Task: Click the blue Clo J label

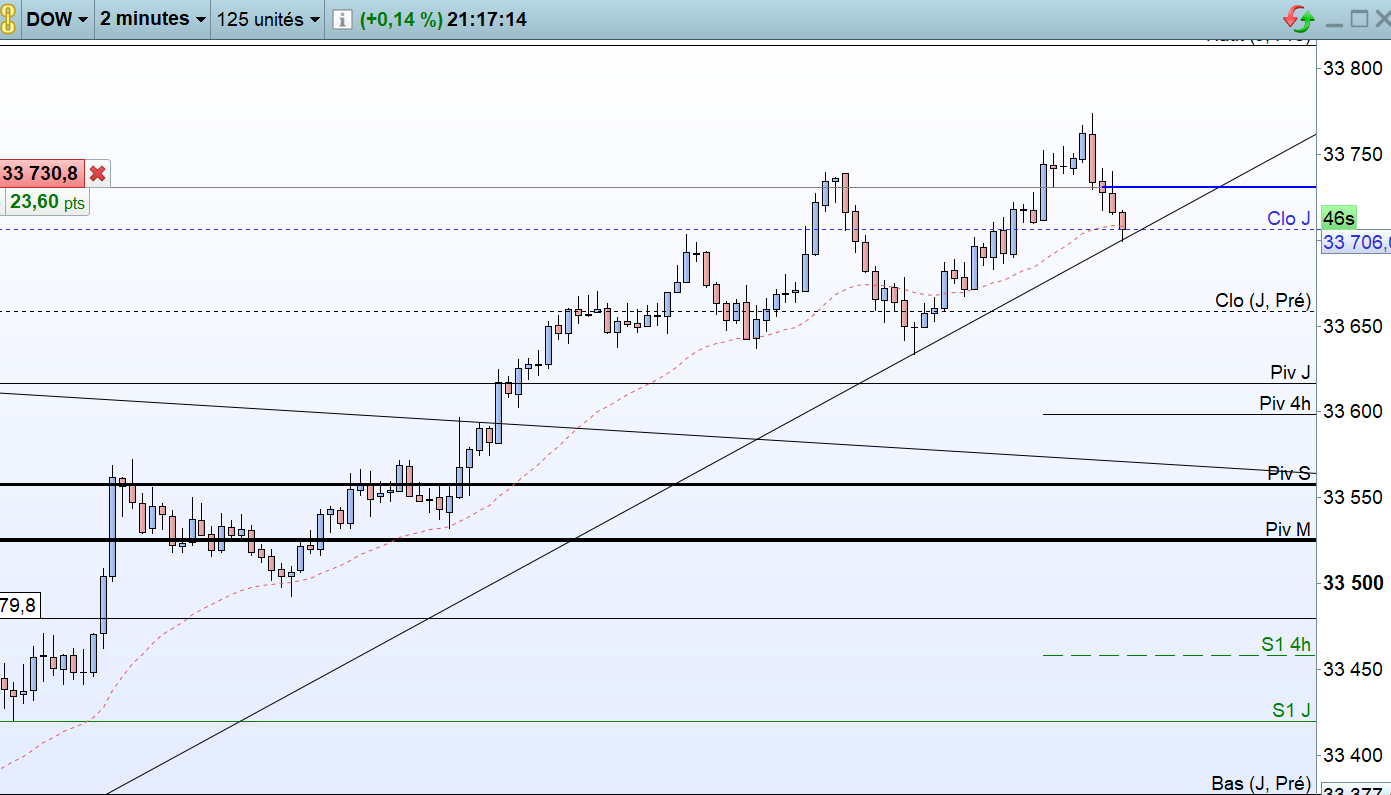Action: (x=1288, y=219)
